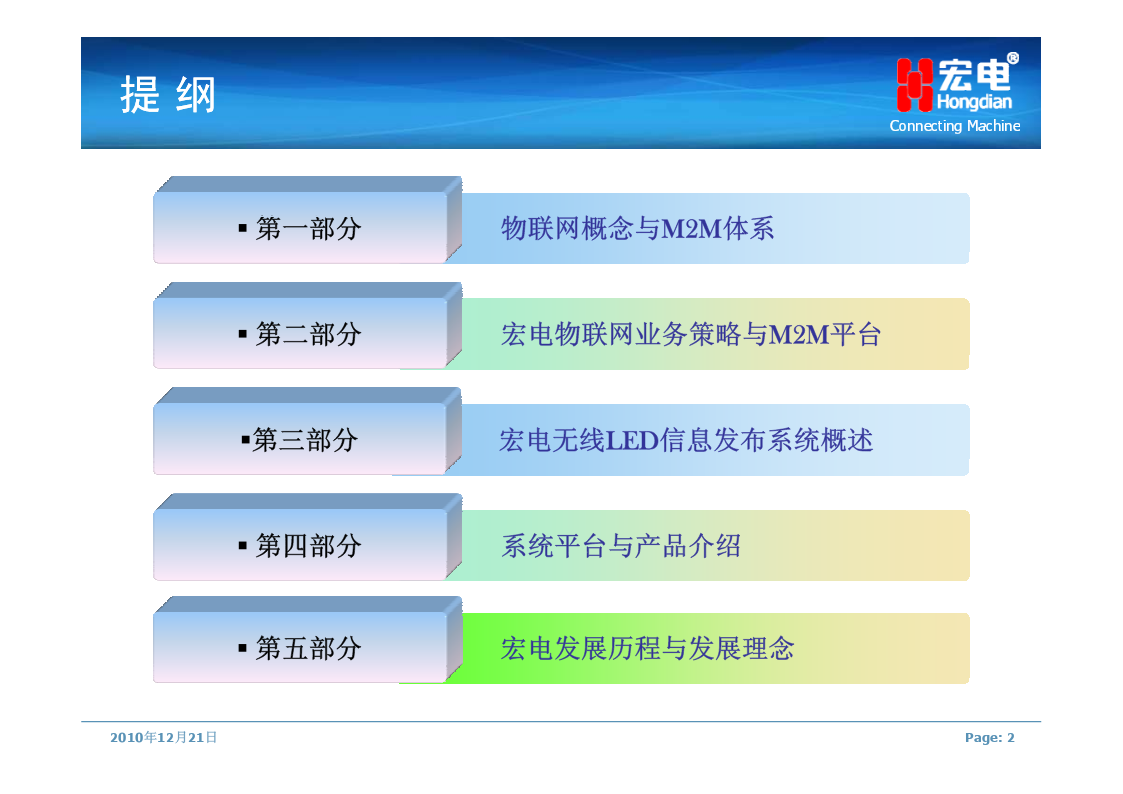Image resolution: width=1123 pixels, height=794 pixels.
Task: Open 物联网概念与M2M体系 section
Action: tap(637, 229)
